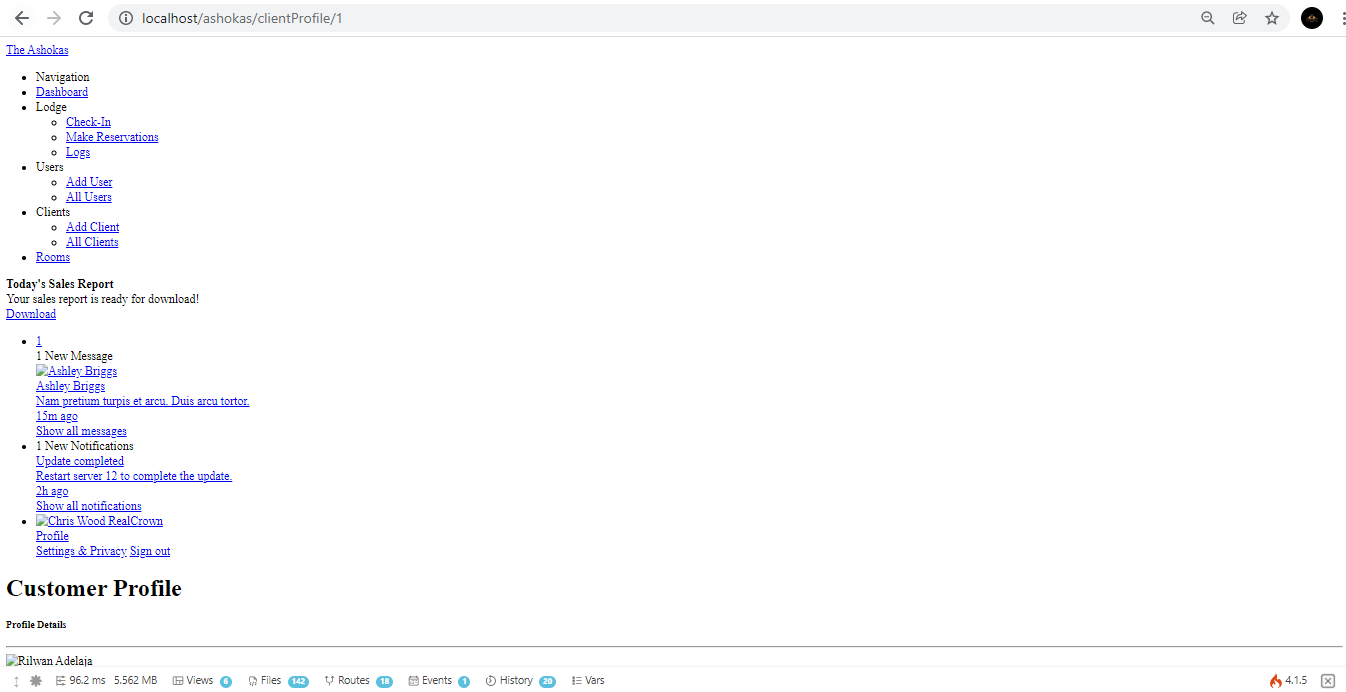
Task: Open the browser profile avatar
Action: [x=1312, y=18]
